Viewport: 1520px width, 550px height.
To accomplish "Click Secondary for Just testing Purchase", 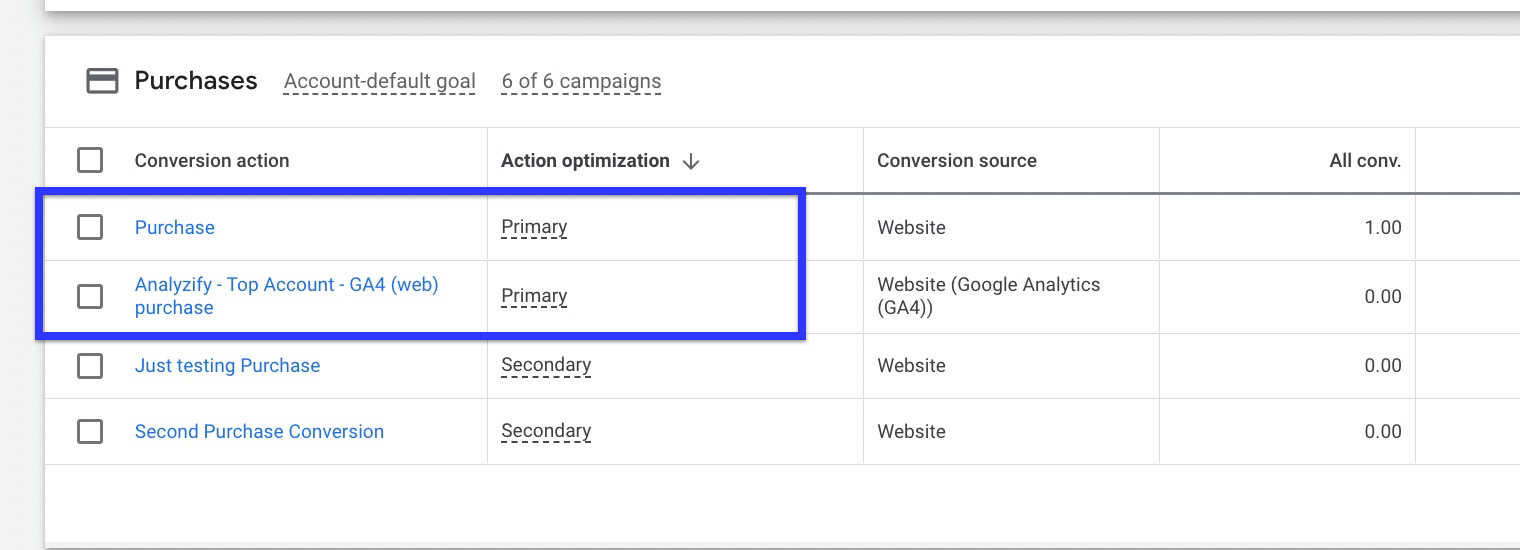I will [x=546, y=365].
